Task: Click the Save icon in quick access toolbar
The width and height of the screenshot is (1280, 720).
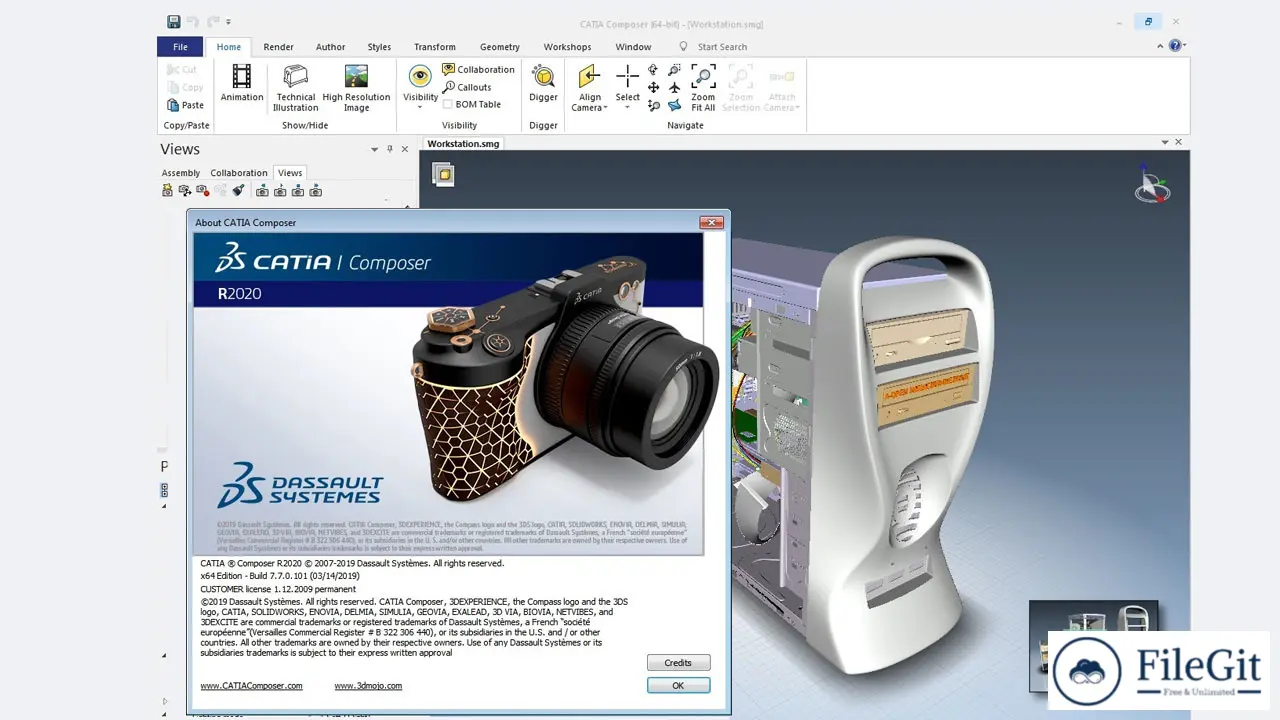Action: point(174,21)
